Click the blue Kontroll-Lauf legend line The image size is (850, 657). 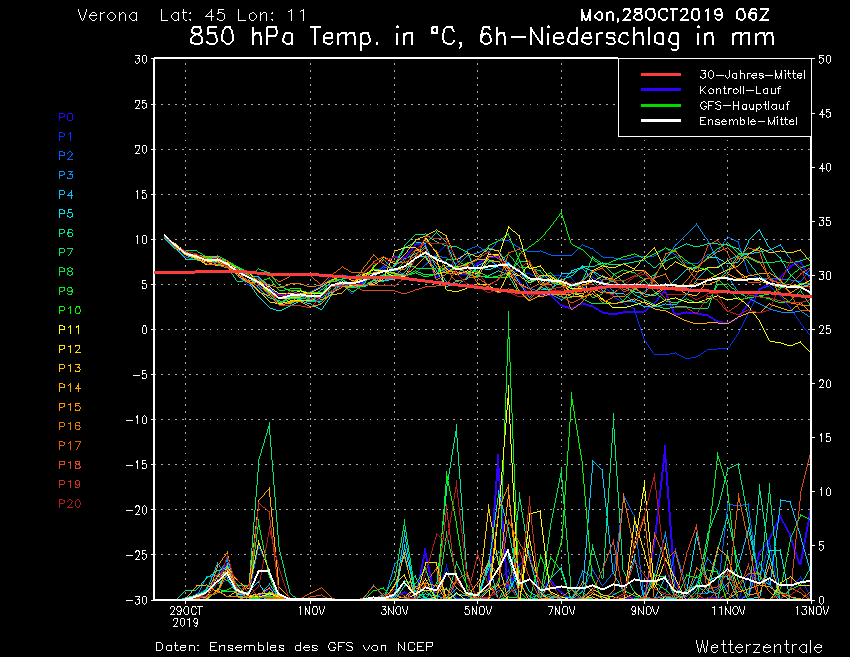[x=661, y=90]
